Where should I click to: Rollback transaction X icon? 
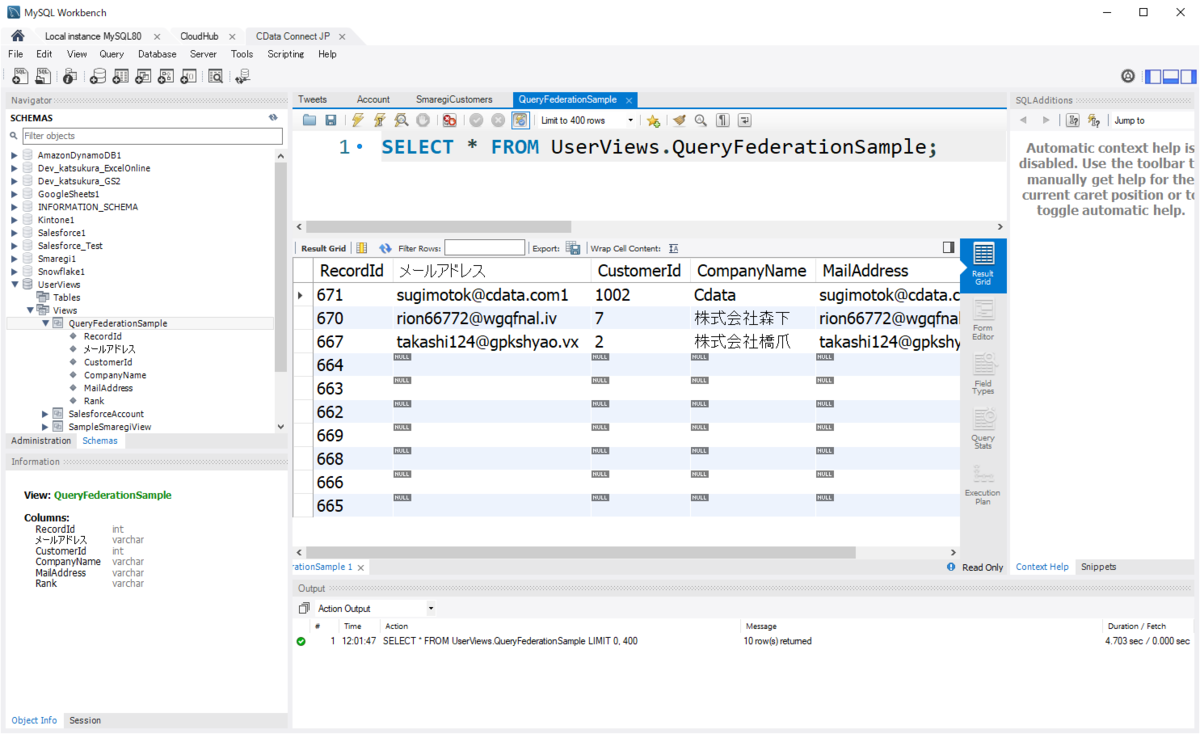(498, 120)
